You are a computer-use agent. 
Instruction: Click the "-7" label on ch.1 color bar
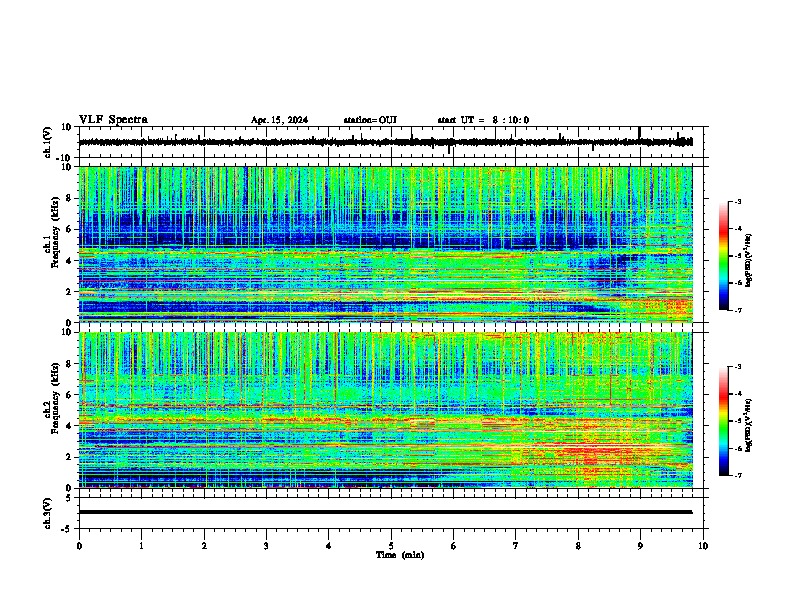[x=738, y=310]
